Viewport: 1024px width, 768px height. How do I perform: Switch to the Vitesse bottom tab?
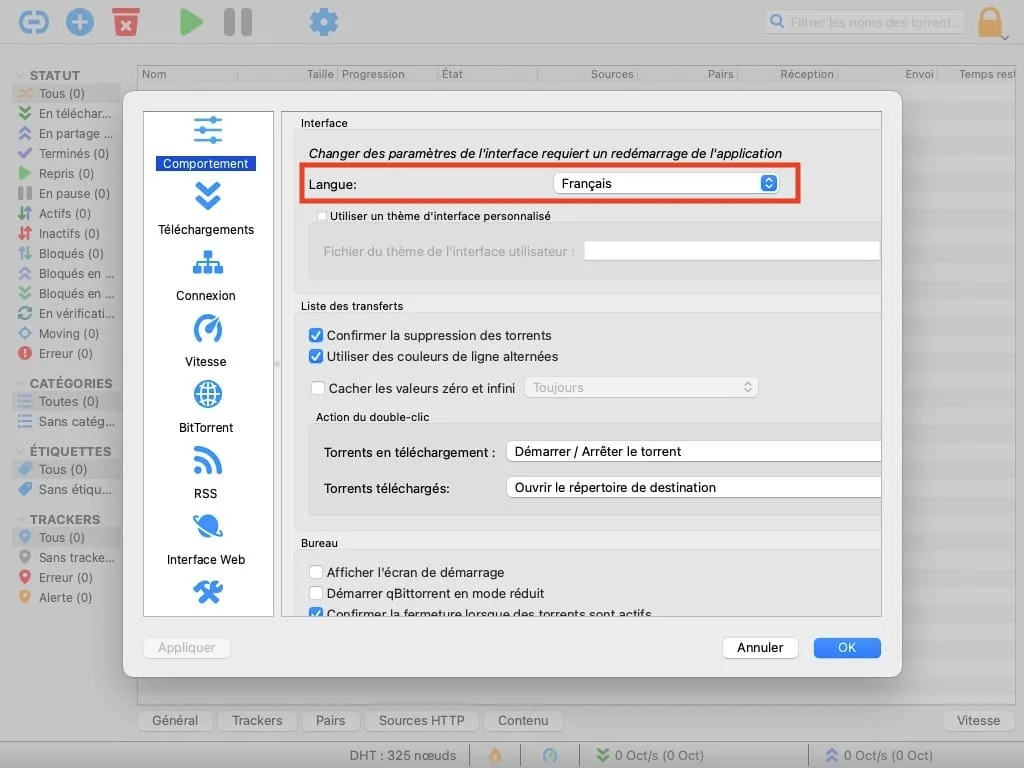[978, 720]
